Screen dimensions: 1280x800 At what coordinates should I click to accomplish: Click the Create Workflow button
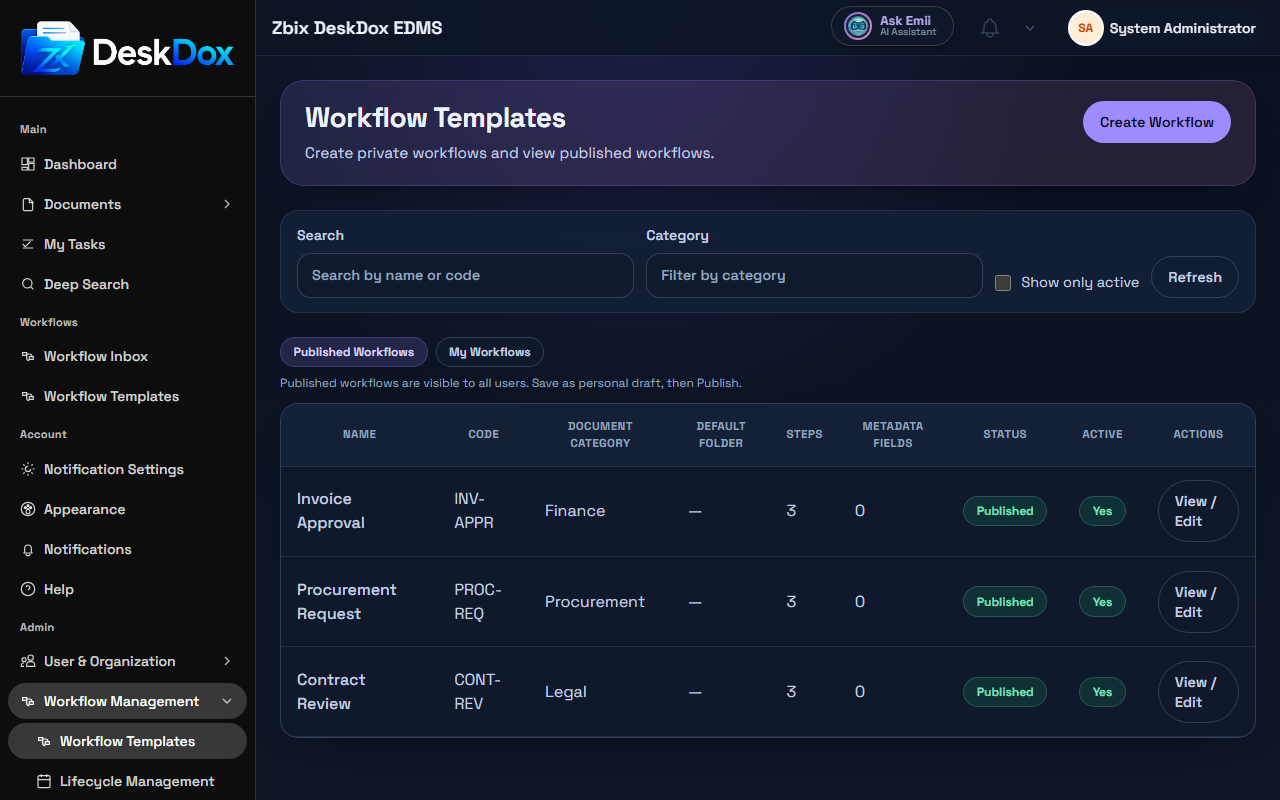[x=1157, y=122]
